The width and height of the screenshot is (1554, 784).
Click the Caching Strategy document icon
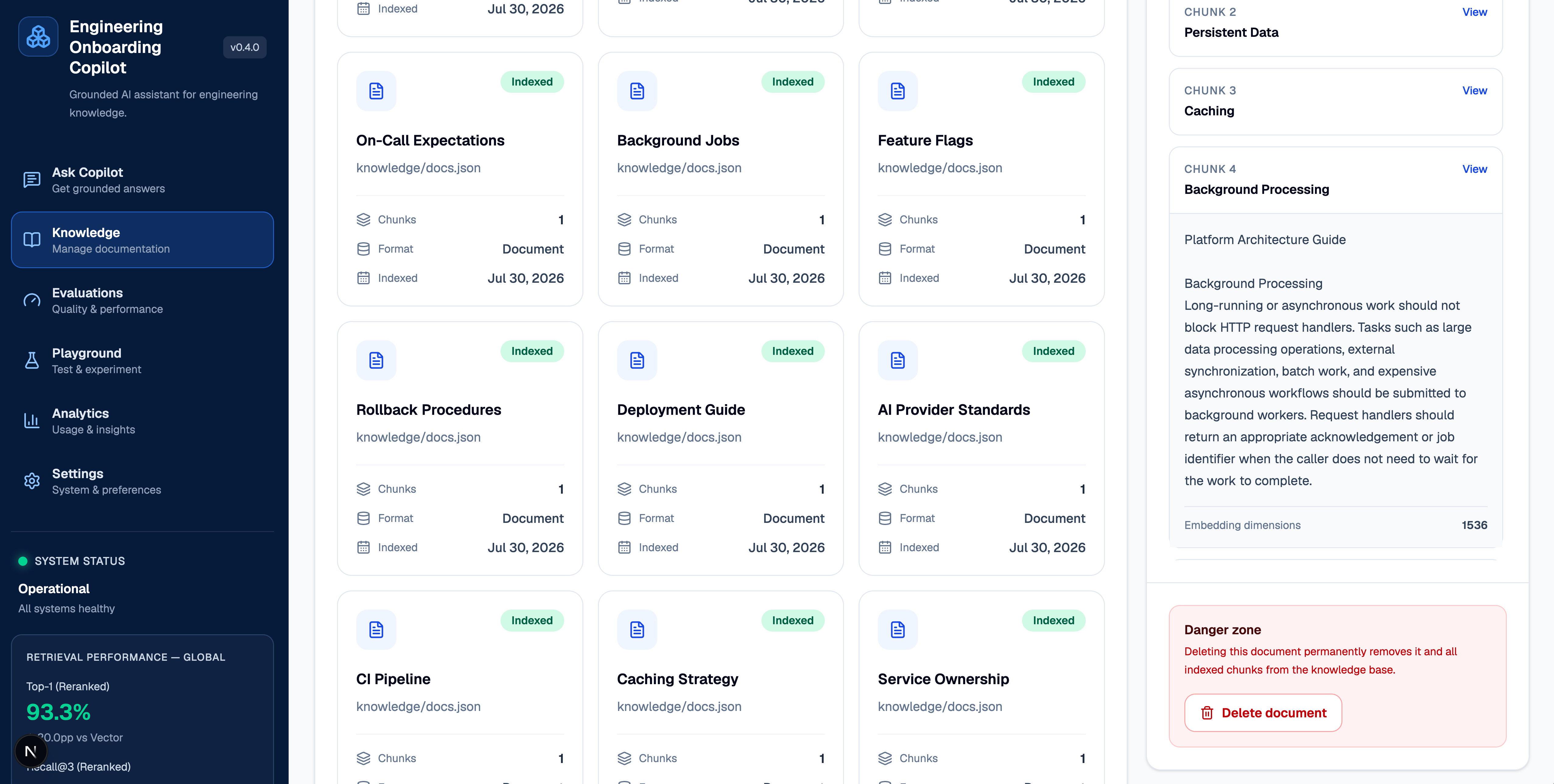[x=637, y=630]
